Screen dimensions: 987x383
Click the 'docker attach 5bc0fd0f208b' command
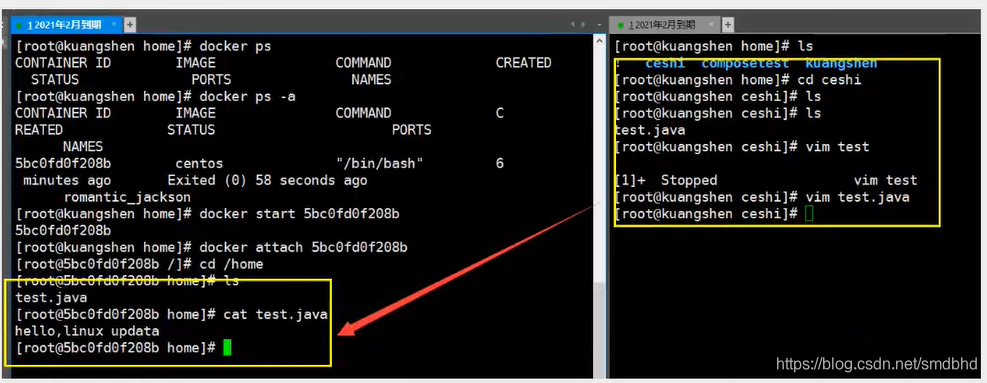click(303, 247)
